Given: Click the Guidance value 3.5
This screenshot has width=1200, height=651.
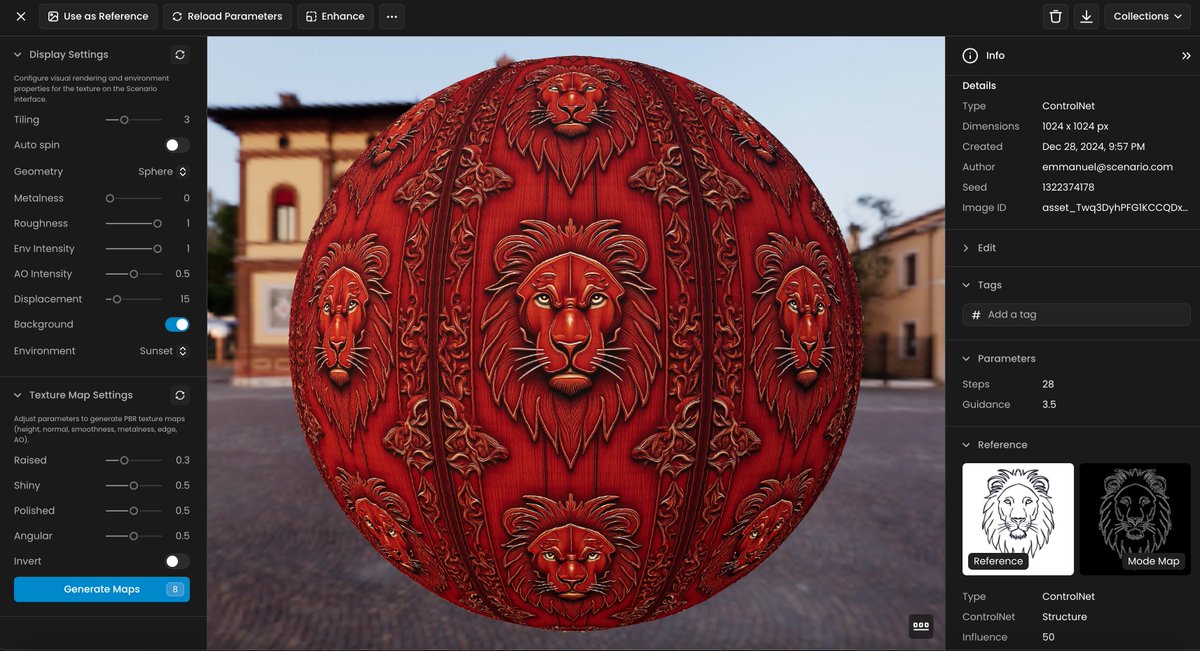Looking at the screenshot, I should (x=1049, y=405).
